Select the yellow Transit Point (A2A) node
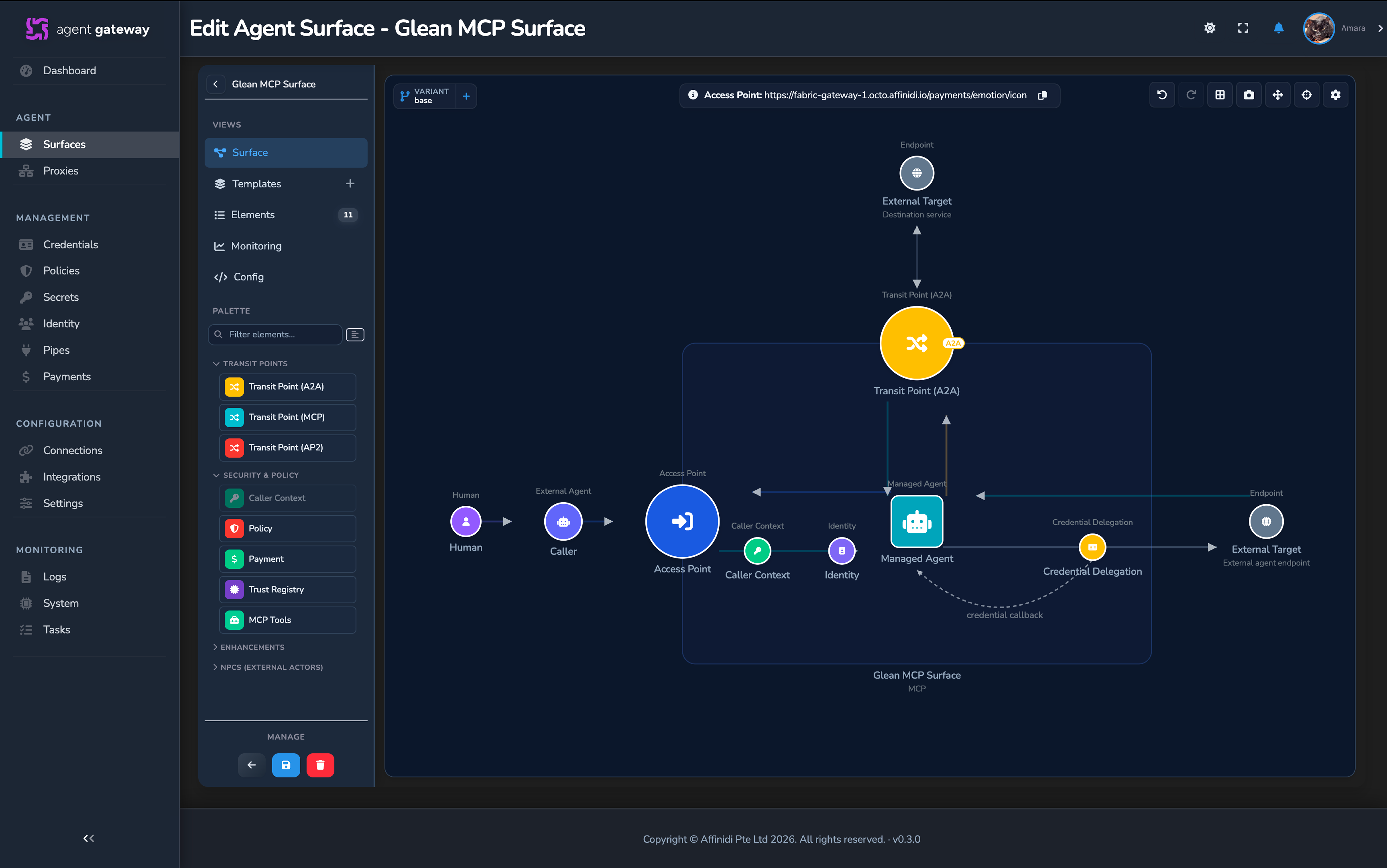The width and height of the screenshot is (1387, 868). [x=917, y=343]
